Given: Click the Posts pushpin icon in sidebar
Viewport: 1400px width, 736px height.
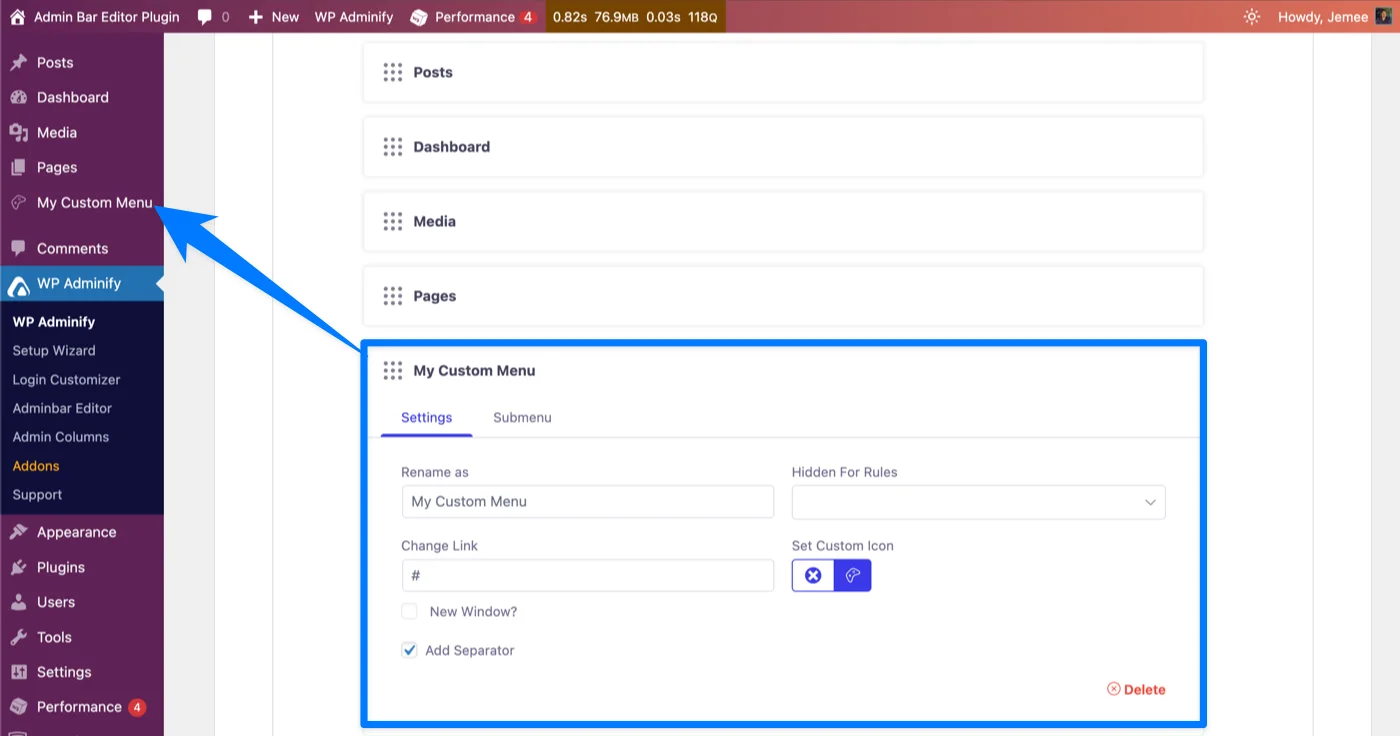Looking at the screenshot, I should pos(19,61).
